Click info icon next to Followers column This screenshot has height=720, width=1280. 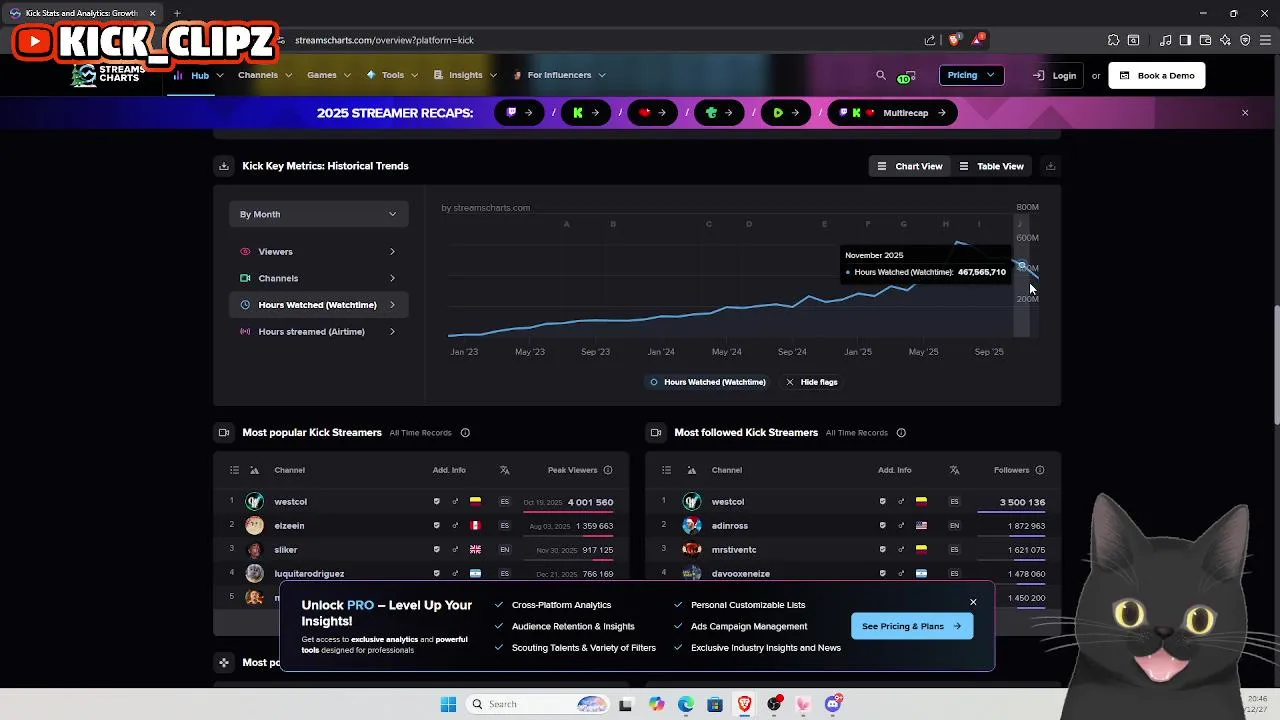click(1040, 470)
